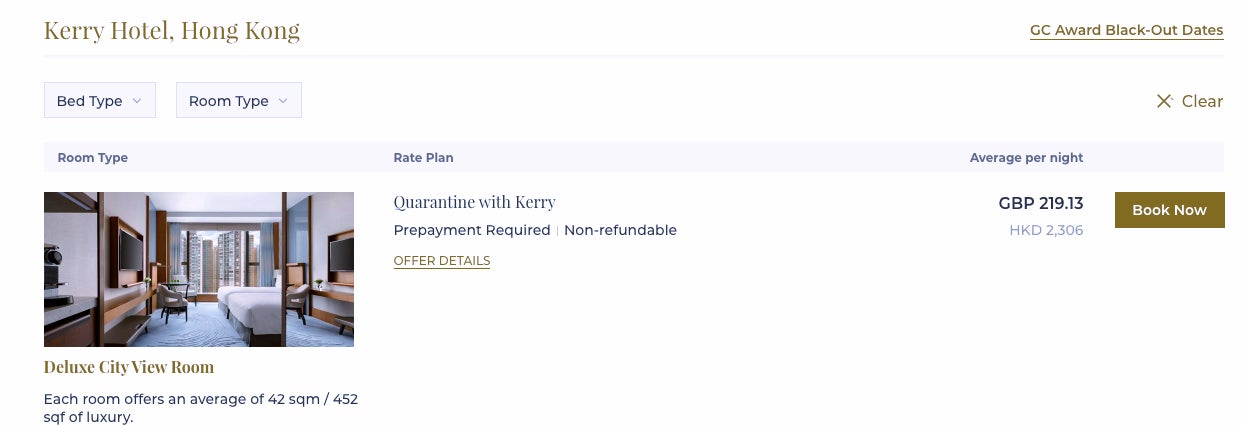The width and height of the screenshot is (1247, 426).
Task: Open the Bed Type filter dropdown
Action: pyautogui.click(x=100, y=100)
